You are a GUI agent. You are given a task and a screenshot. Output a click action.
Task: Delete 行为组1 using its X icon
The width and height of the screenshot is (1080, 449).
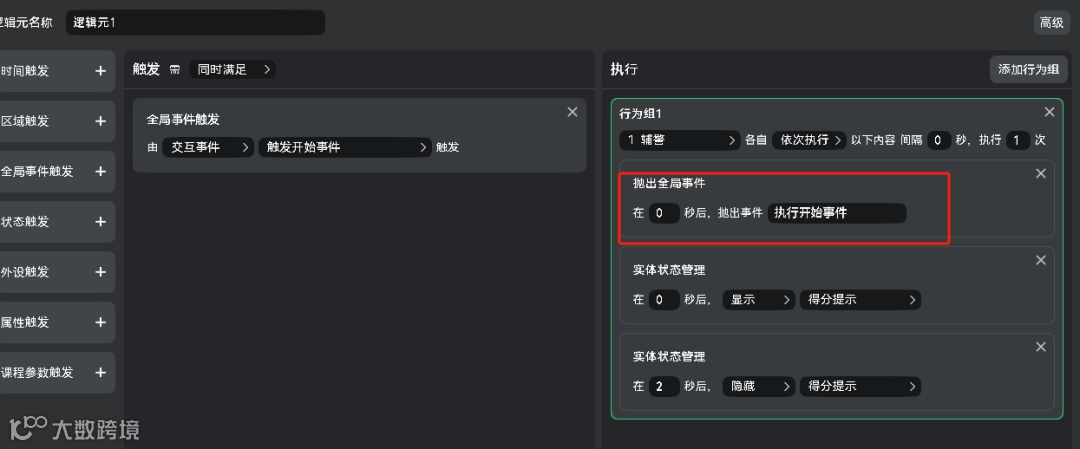pyautogui.click(x=1049, y=112)
